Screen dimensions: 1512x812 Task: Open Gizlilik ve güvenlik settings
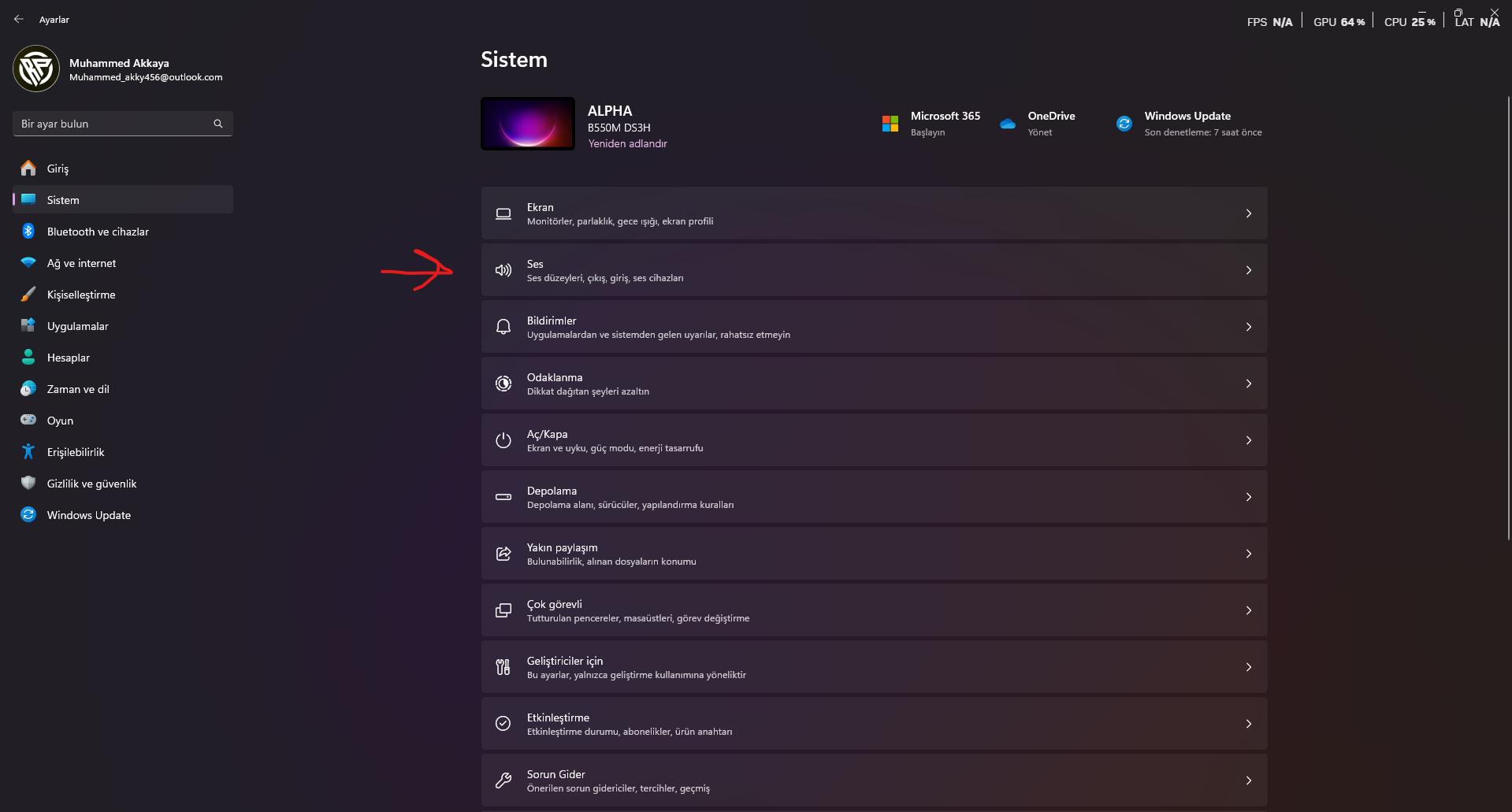coord(123,483)
